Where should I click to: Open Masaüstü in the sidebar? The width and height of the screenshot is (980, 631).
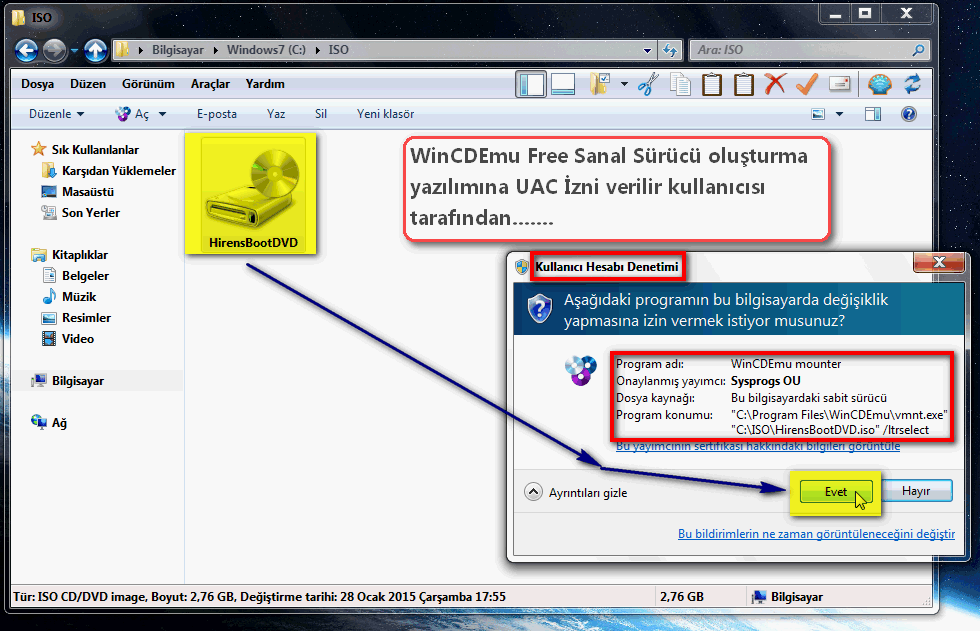(88, 192)
